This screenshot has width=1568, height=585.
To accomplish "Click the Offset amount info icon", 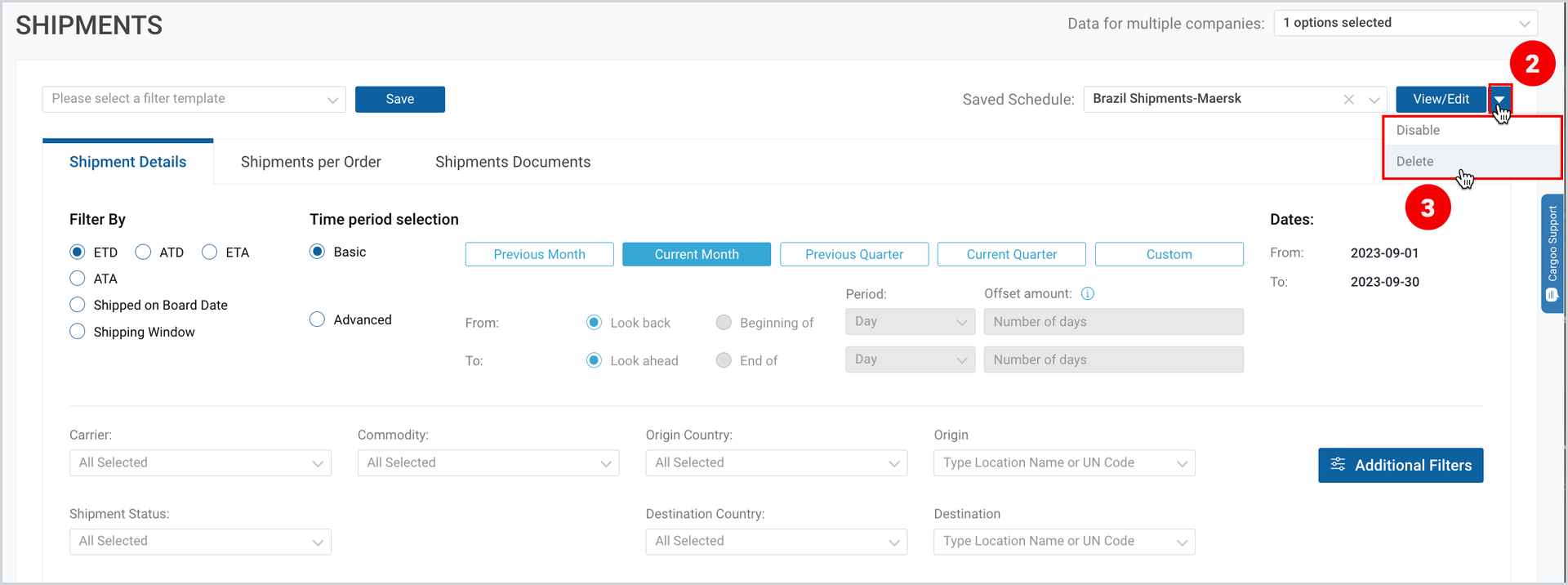I will [x=1087, y=293].
